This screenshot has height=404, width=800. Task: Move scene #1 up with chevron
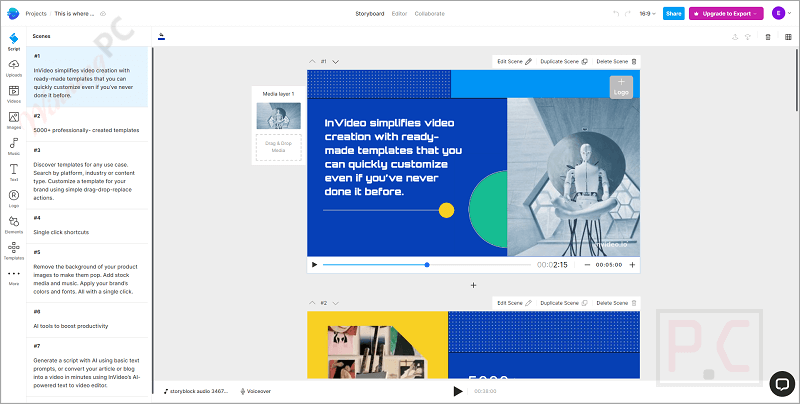click(x=312, y=62)
